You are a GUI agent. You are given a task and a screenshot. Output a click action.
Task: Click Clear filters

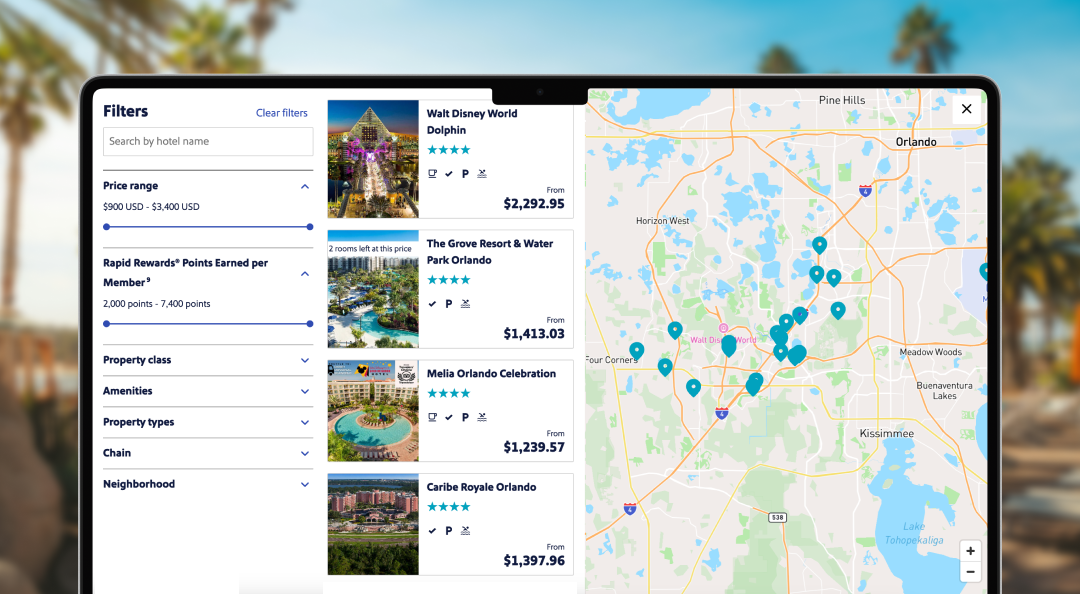click(281, 112)
